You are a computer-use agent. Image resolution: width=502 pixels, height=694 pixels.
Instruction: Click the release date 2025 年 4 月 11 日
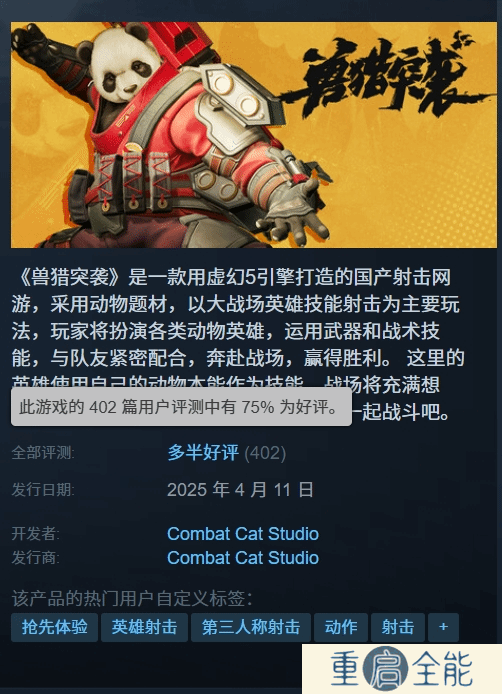click(240, 490)
